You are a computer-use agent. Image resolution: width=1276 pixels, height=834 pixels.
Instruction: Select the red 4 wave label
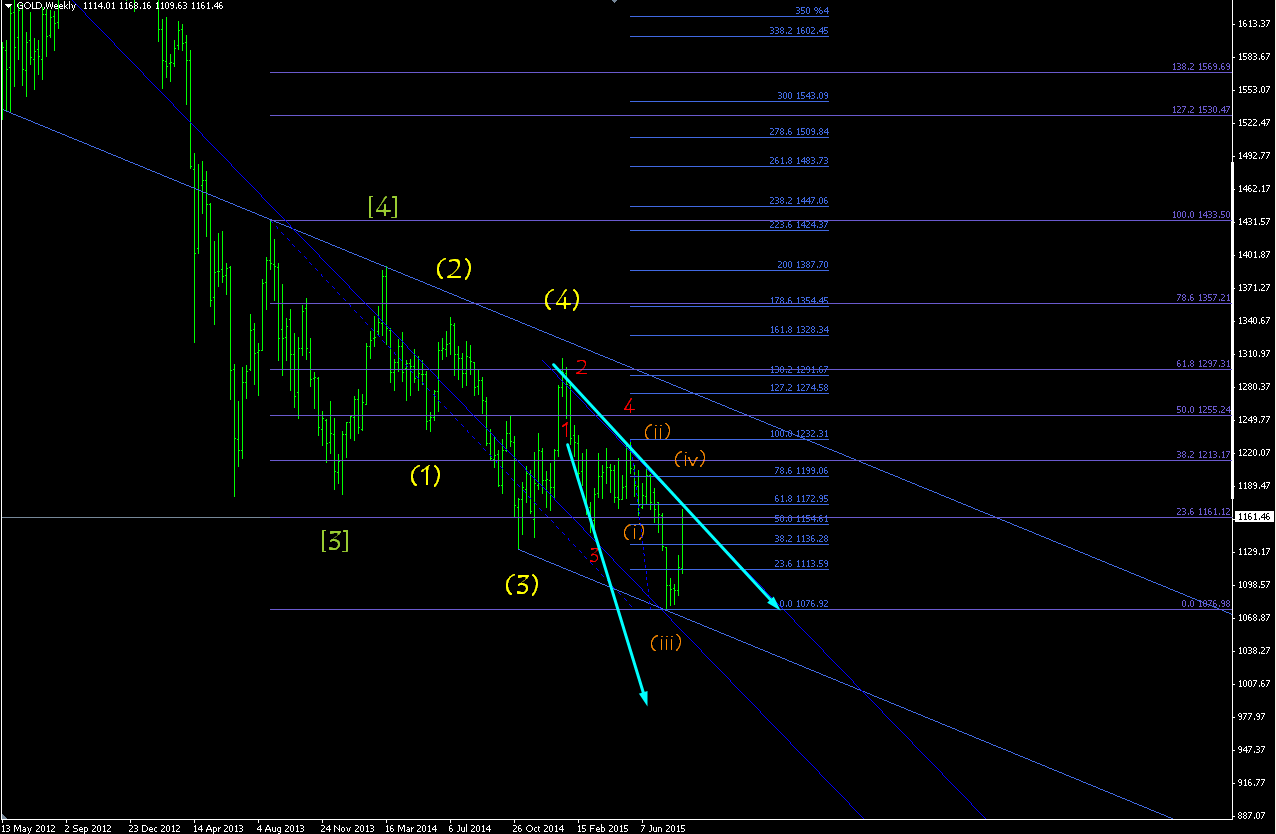click(629, 406)
